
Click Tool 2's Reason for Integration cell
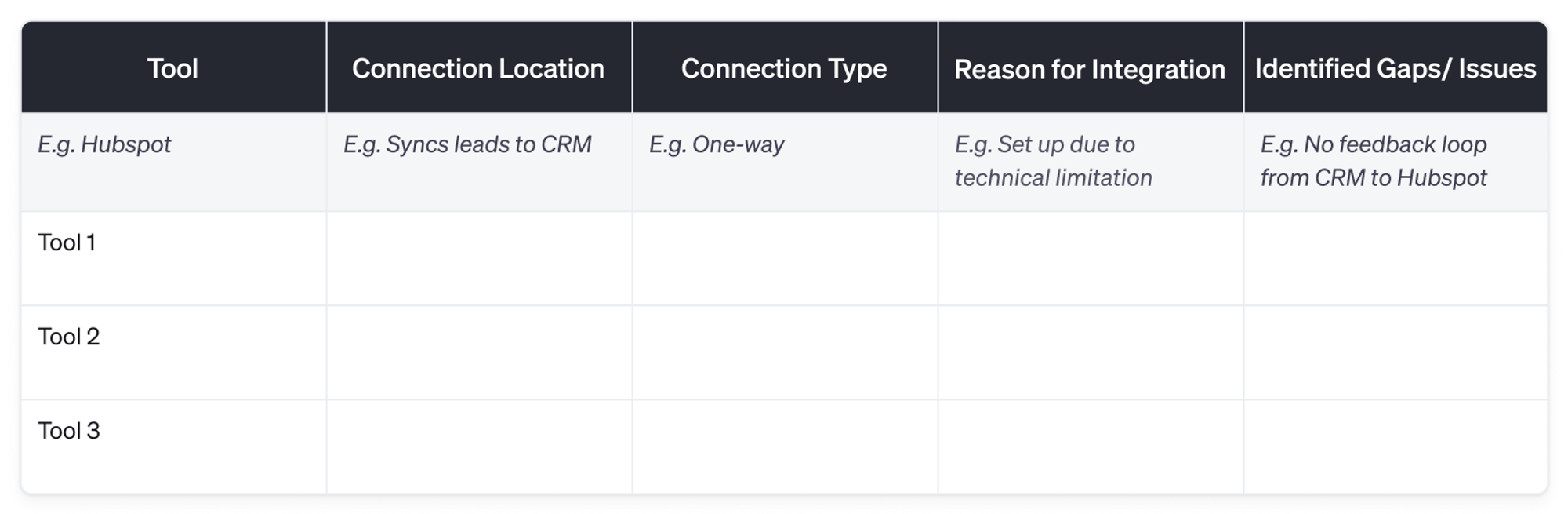pos(1090,352)
